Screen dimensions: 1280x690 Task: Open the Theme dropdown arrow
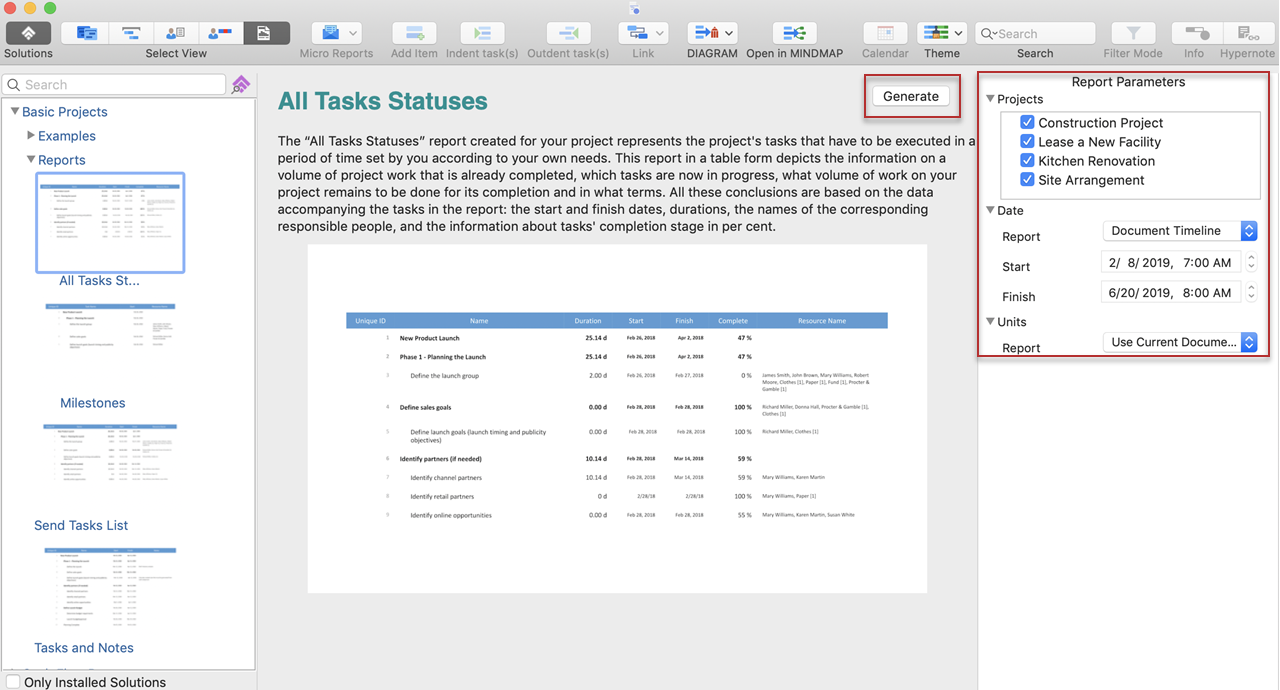tap(960, 33)
